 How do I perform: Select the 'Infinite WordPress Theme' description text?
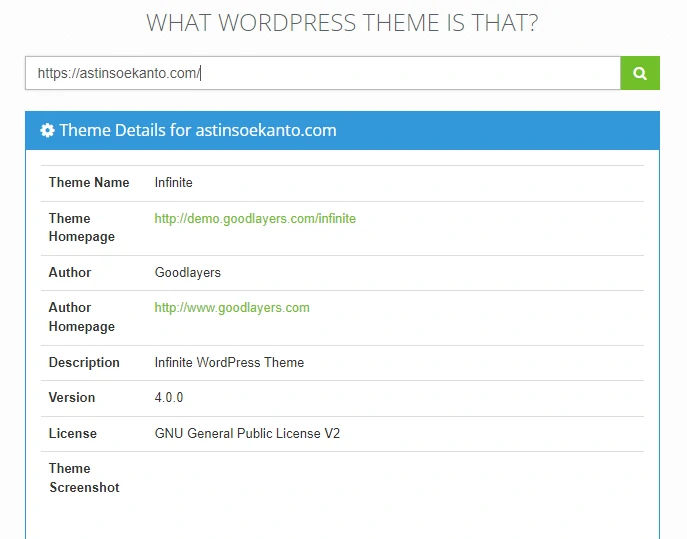tap(229, 362)
